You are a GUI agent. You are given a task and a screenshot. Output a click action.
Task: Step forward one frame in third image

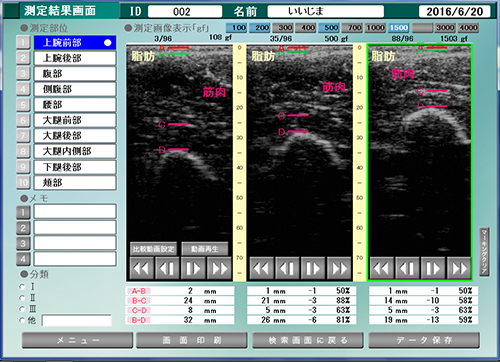click(433, 268)
